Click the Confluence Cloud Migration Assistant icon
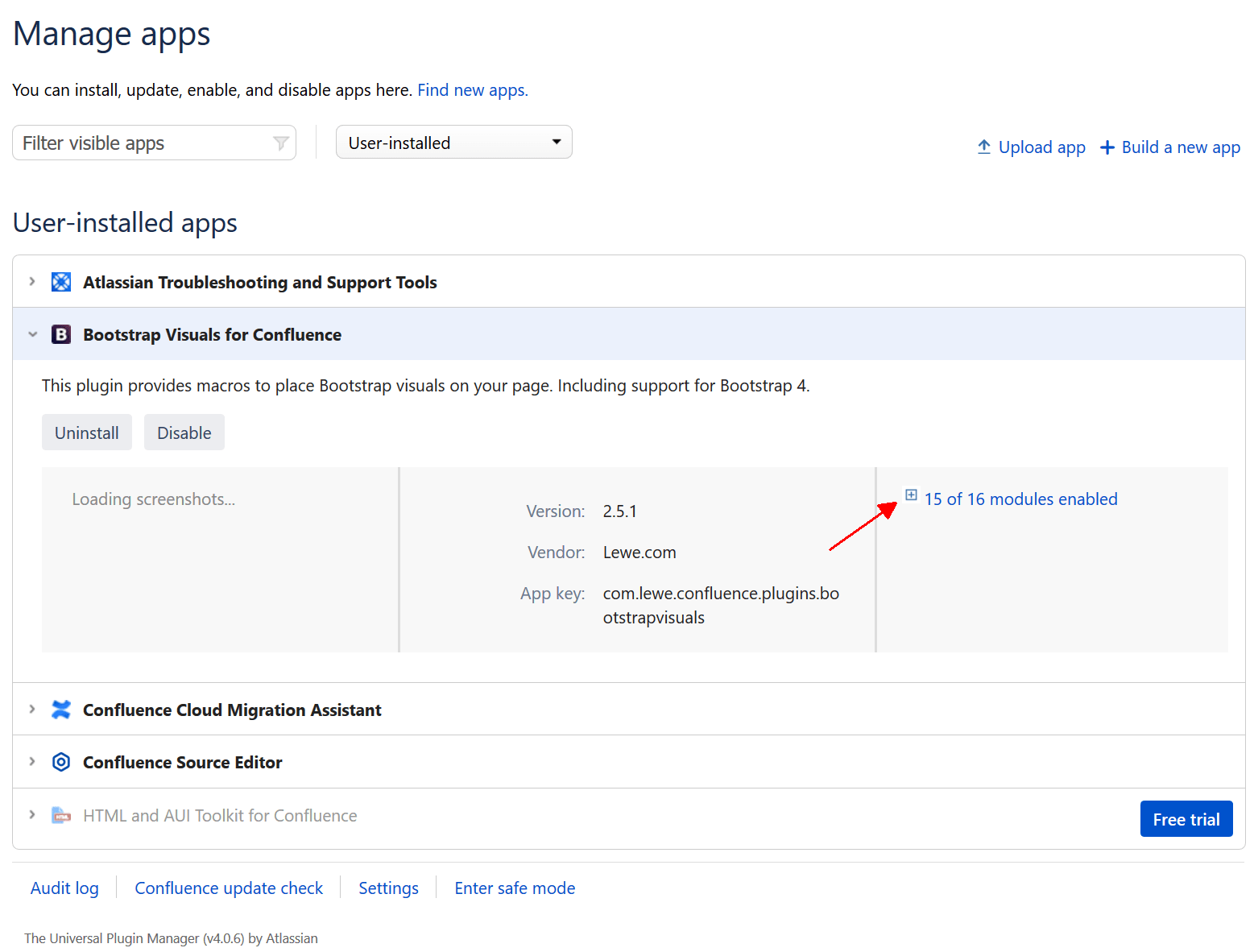The height and width of the screenshot is (952, 1254). [x=61, y=710]
